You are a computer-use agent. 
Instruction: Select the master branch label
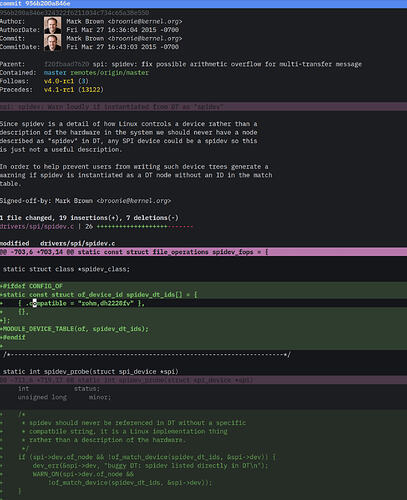55,73
